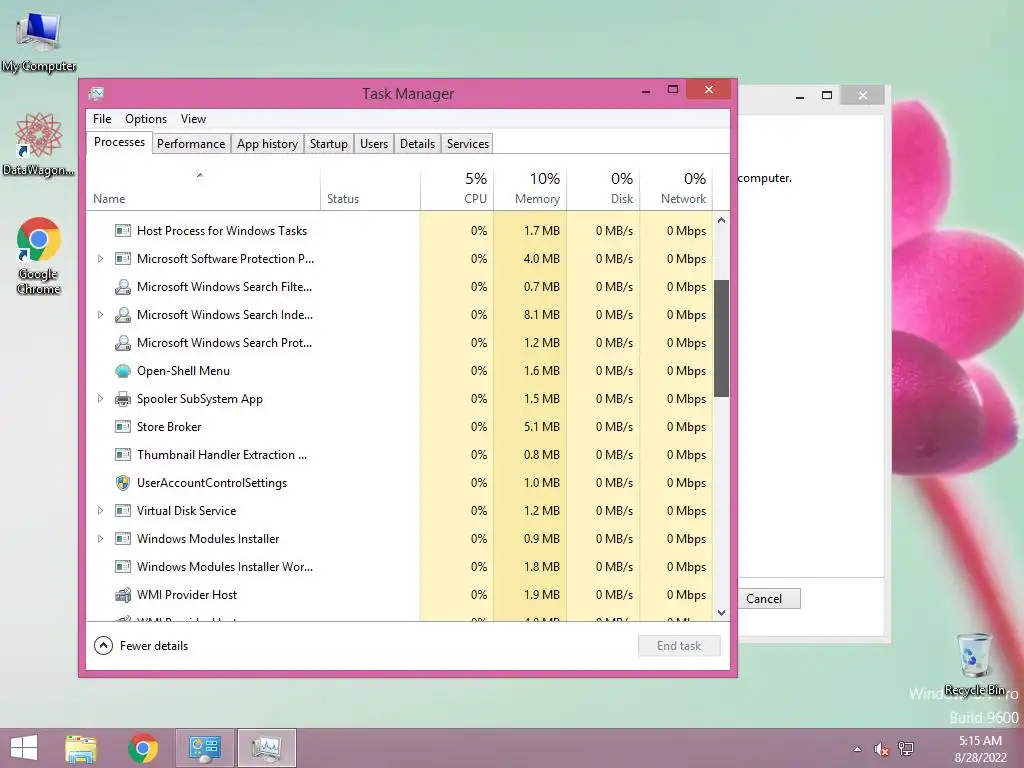Switch to the Performance tab
Viewport: 1024px width, 768px height.
click(x=191, y=144)
